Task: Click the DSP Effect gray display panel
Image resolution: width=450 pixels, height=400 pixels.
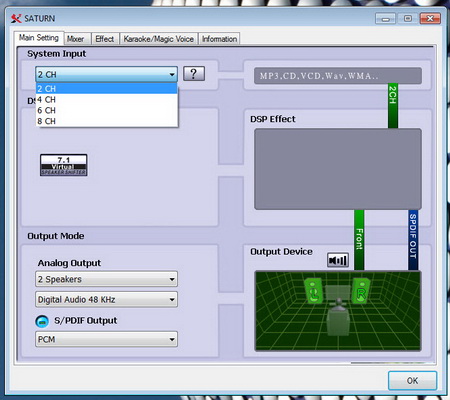Action: pyautogui.click(x=338, y=169)
